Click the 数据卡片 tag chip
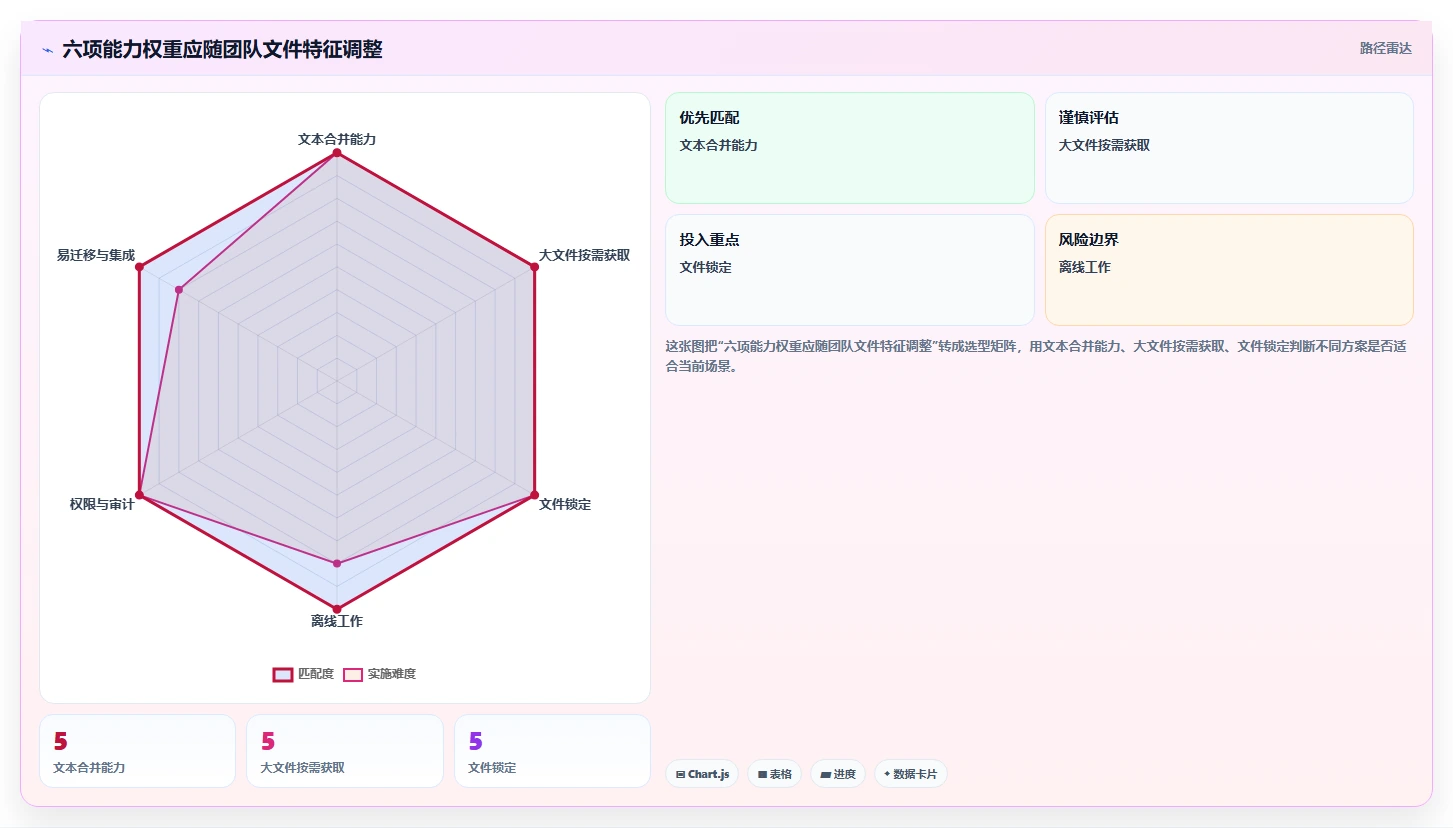1453x828 pixels. (x=911, y=774)
